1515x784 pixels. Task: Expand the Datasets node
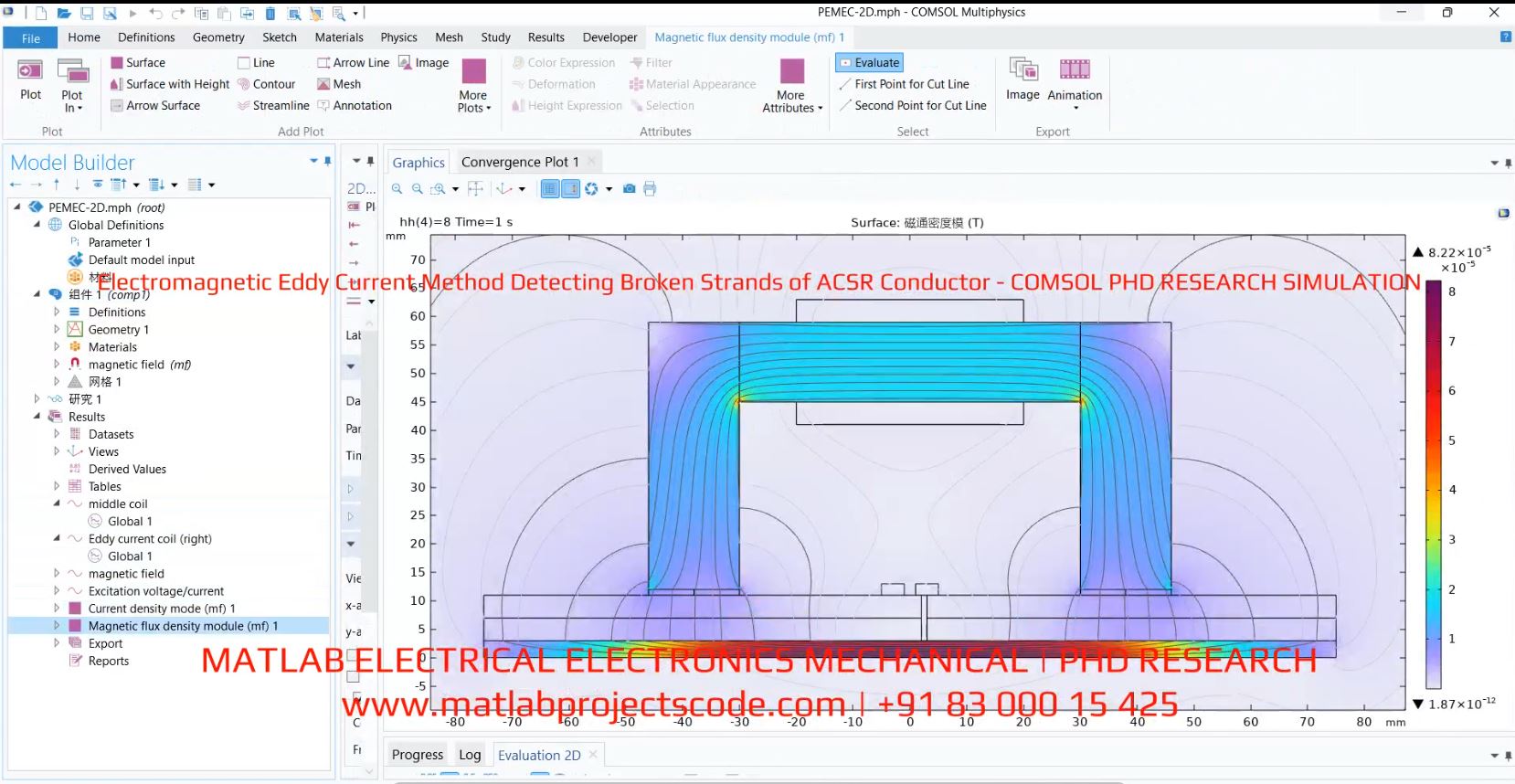57,434
